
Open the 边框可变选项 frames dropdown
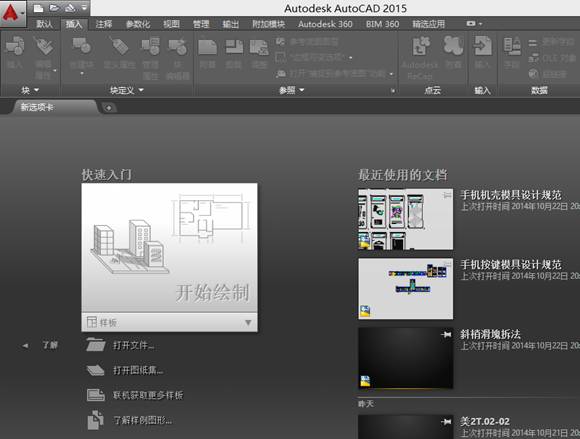[x=350, y=58]
